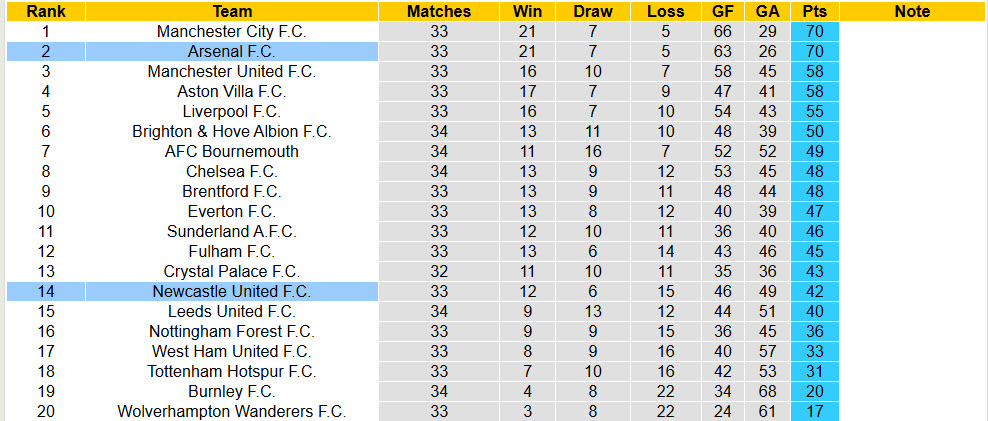988x421 pixels.
Task: Click on Brighton & Hove Albion F.C.
Action: 232,132
